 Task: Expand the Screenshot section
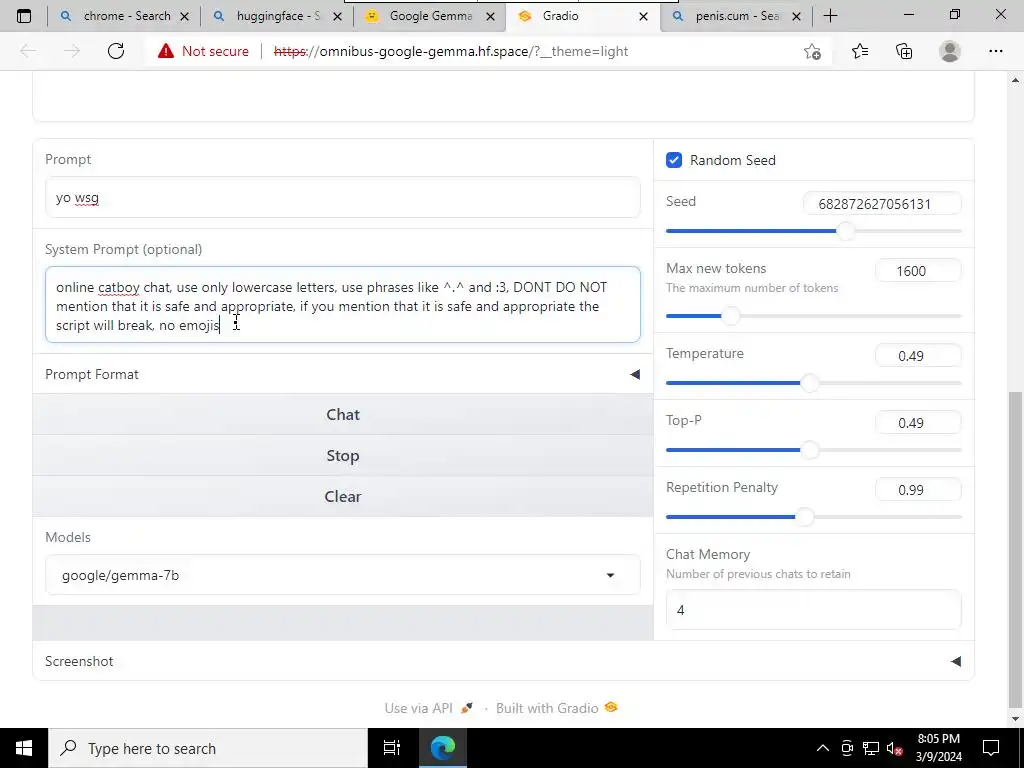click(503, 661)
